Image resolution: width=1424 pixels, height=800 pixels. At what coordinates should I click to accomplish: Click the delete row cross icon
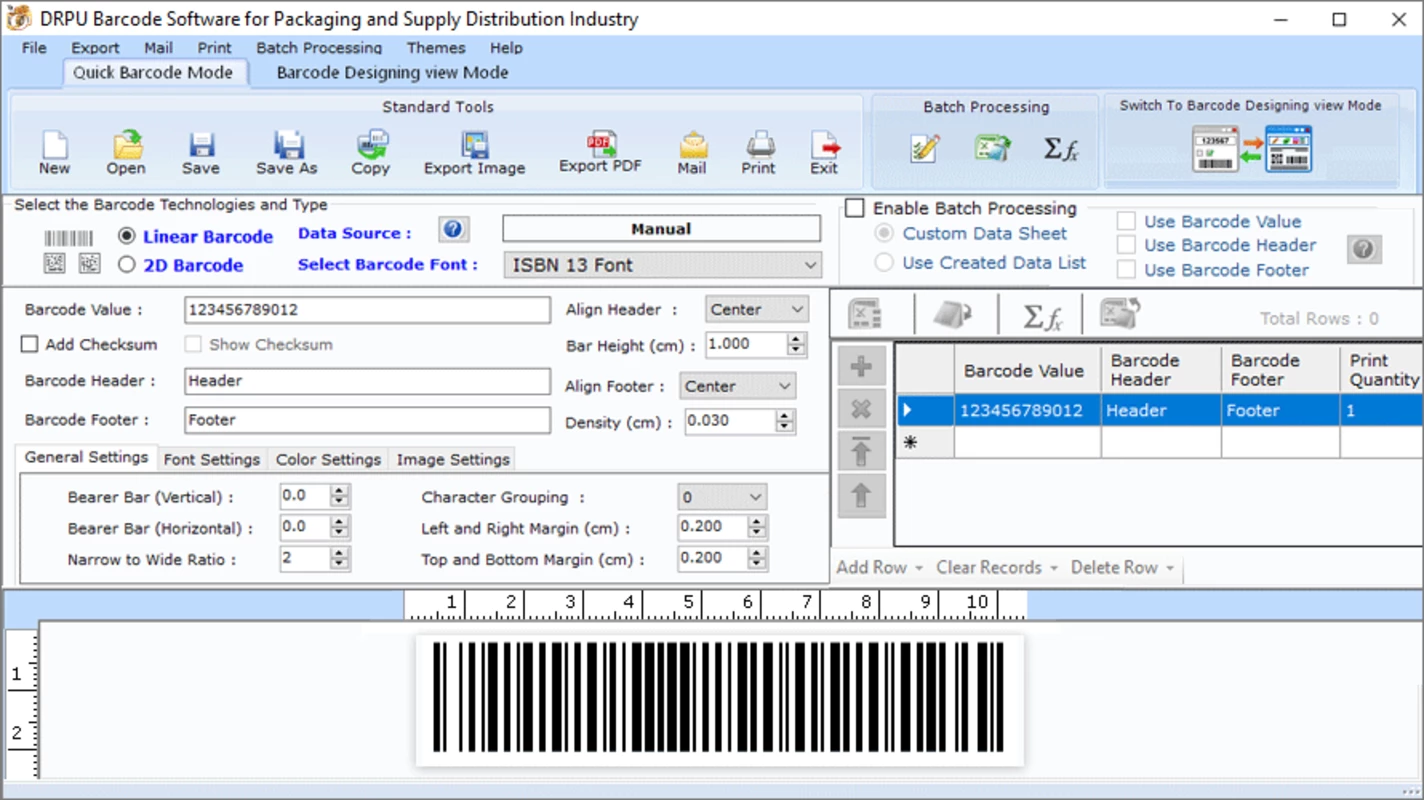pos(861,410)
